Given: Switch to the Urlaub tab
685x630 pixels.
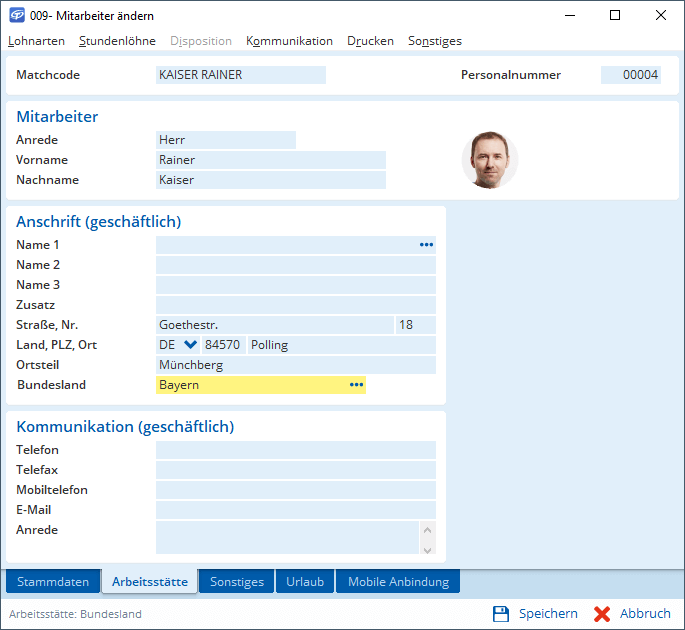Looking at the screenshot, I should (x=304, y=582).
